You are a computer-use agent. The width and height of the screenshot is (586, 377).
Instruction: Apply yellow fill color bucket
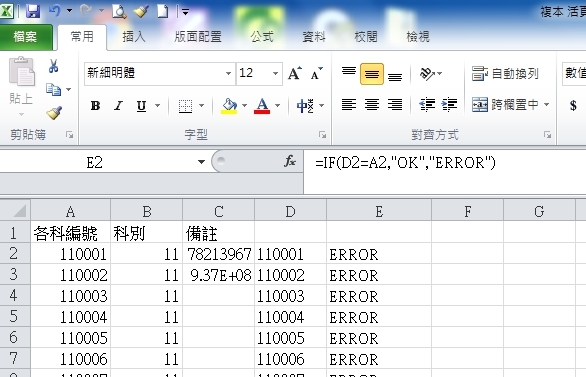[x=229, y=106]
